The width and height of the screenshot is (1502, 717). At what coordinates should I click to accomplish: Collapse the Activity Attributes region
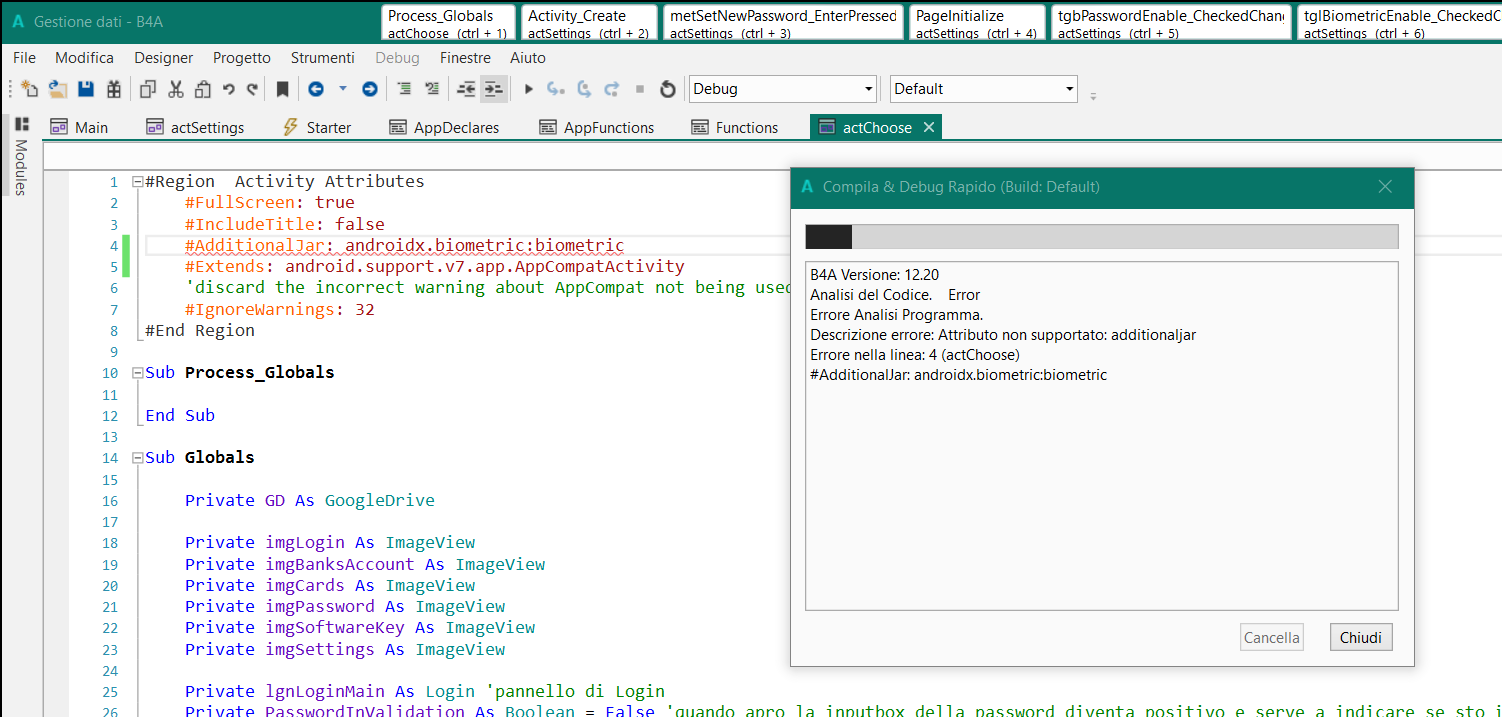(137, 182)
